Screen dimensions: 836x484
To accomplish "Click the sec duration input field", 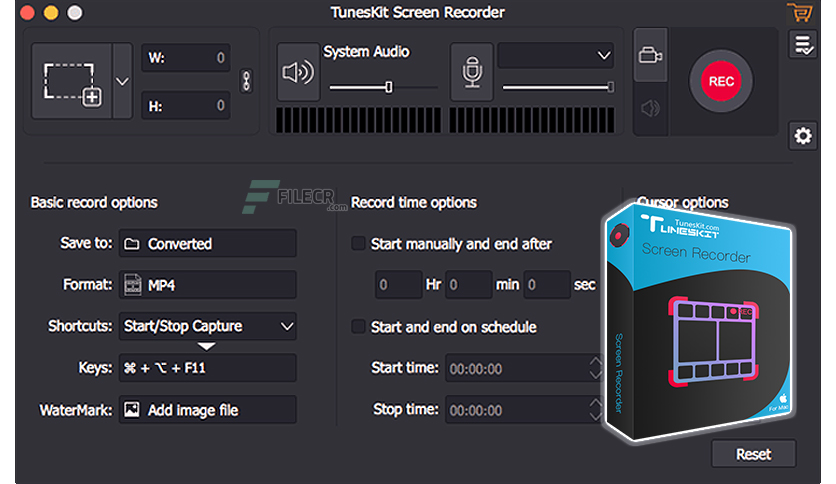I will tap(548, 285).
